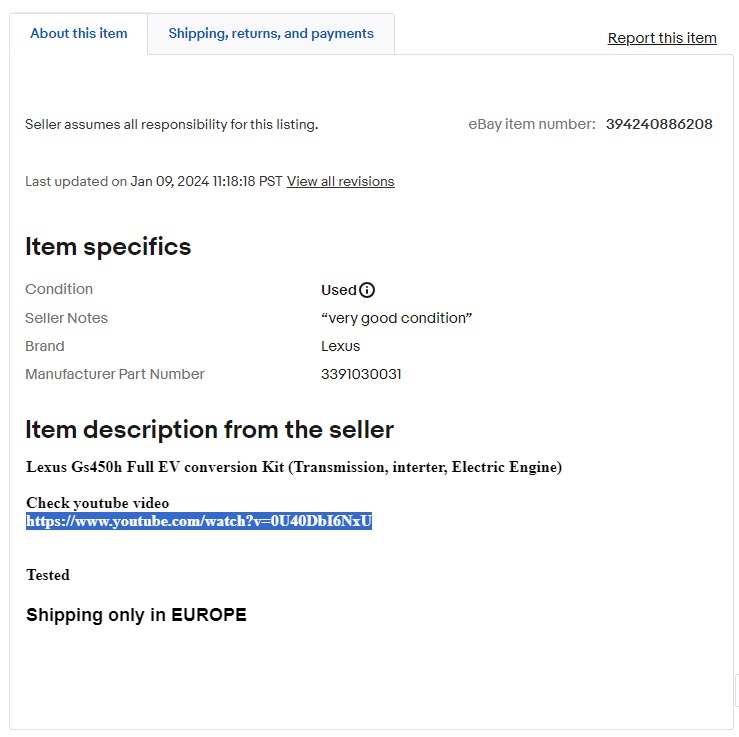
Task: Open the View all revisions link
Action: click(340, 181)
